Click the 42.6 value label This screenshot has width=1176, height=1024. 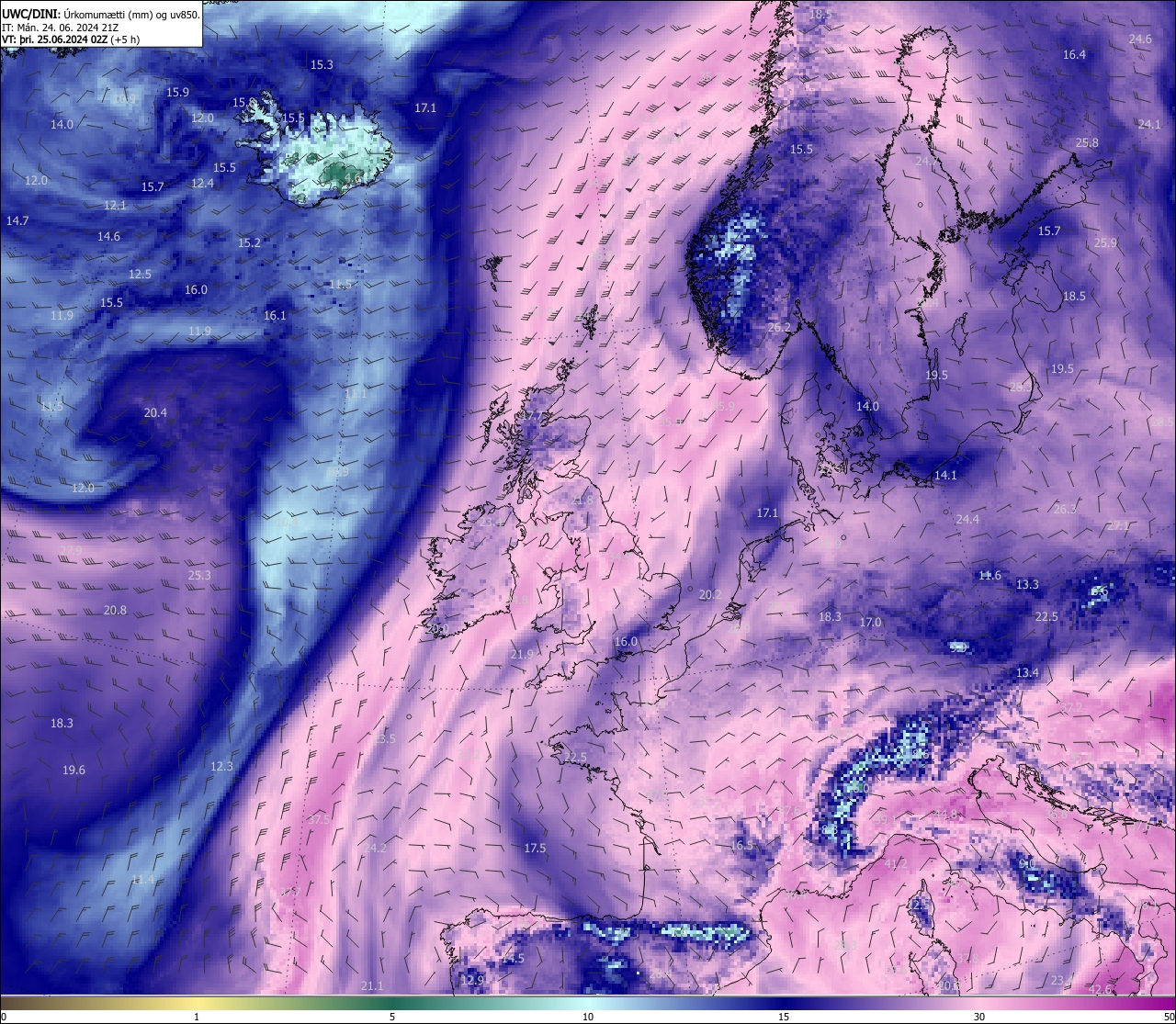tap(1100, 989)
